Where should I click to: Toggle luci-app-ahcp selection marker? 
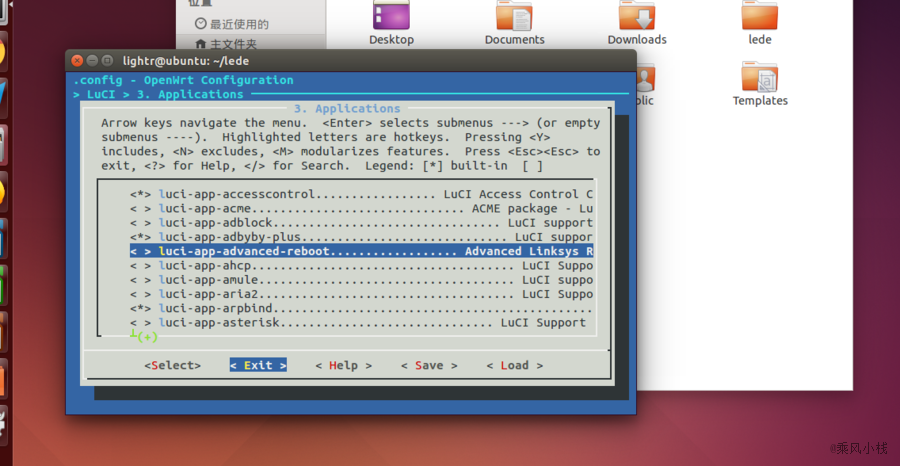(x=141, y=266)
